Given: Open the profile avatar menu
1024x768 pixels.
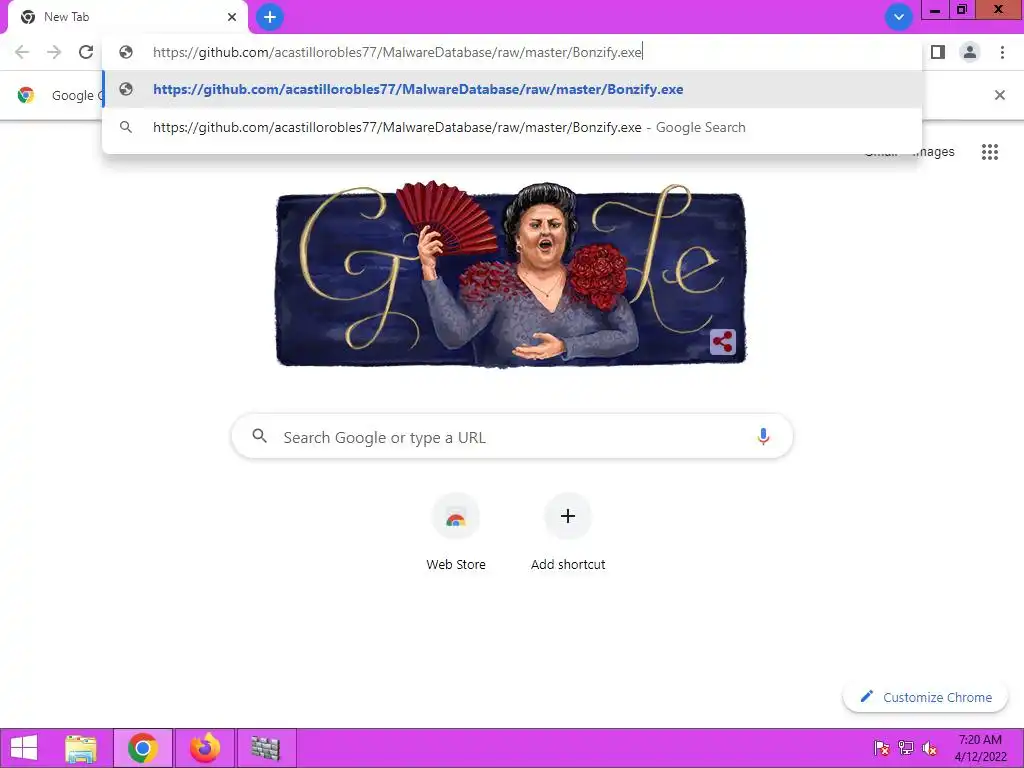Looking at the screenshot, I should (970, 52).
